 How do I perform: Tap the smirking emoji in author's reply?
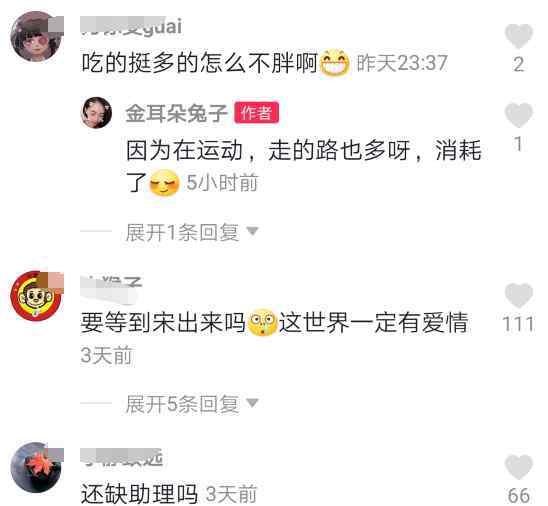(x=164, y=182)
